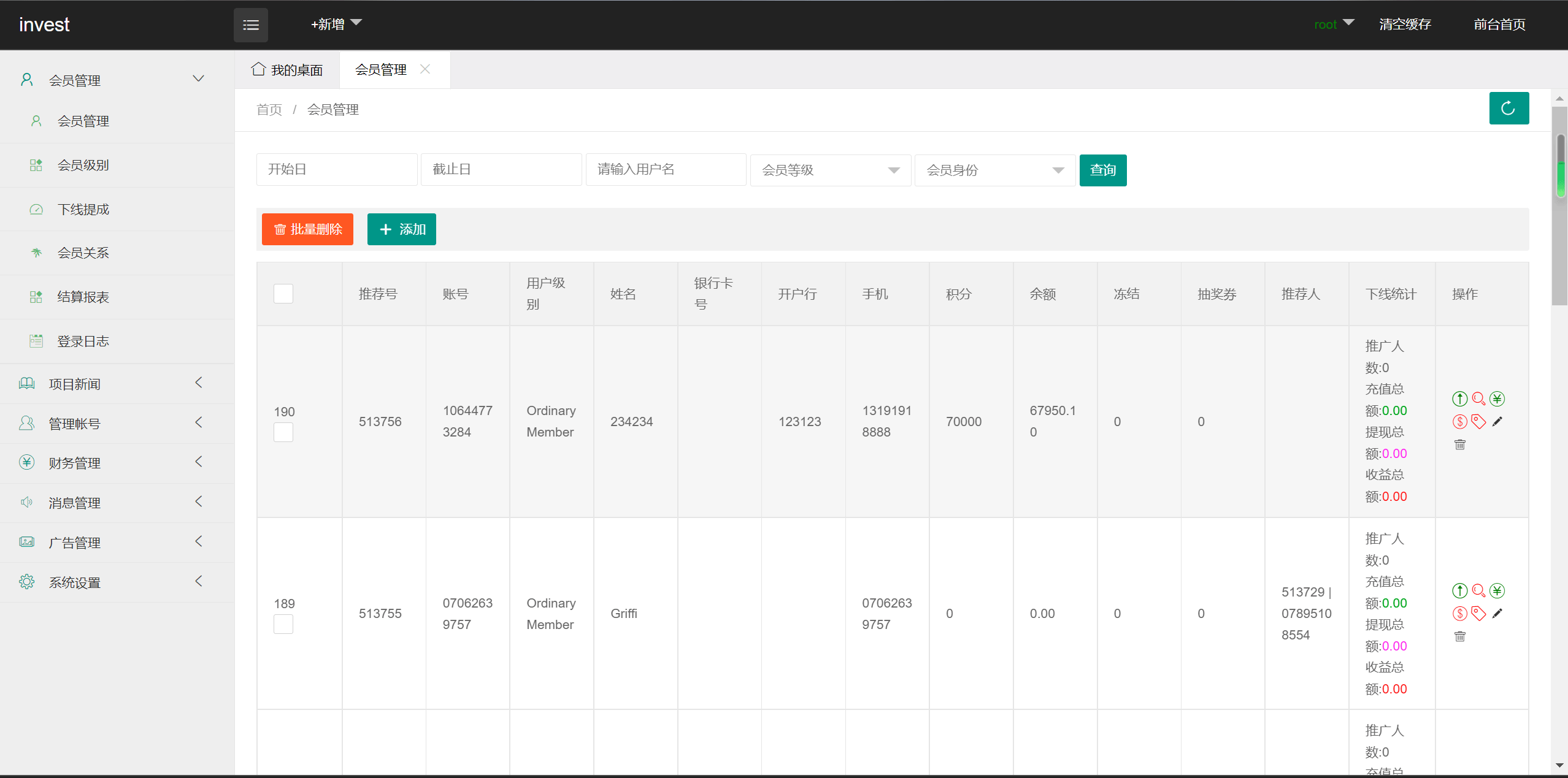Click the green up-arrow icon in row 189
Screen dimensions: 1568x778
click(1459, 591)
